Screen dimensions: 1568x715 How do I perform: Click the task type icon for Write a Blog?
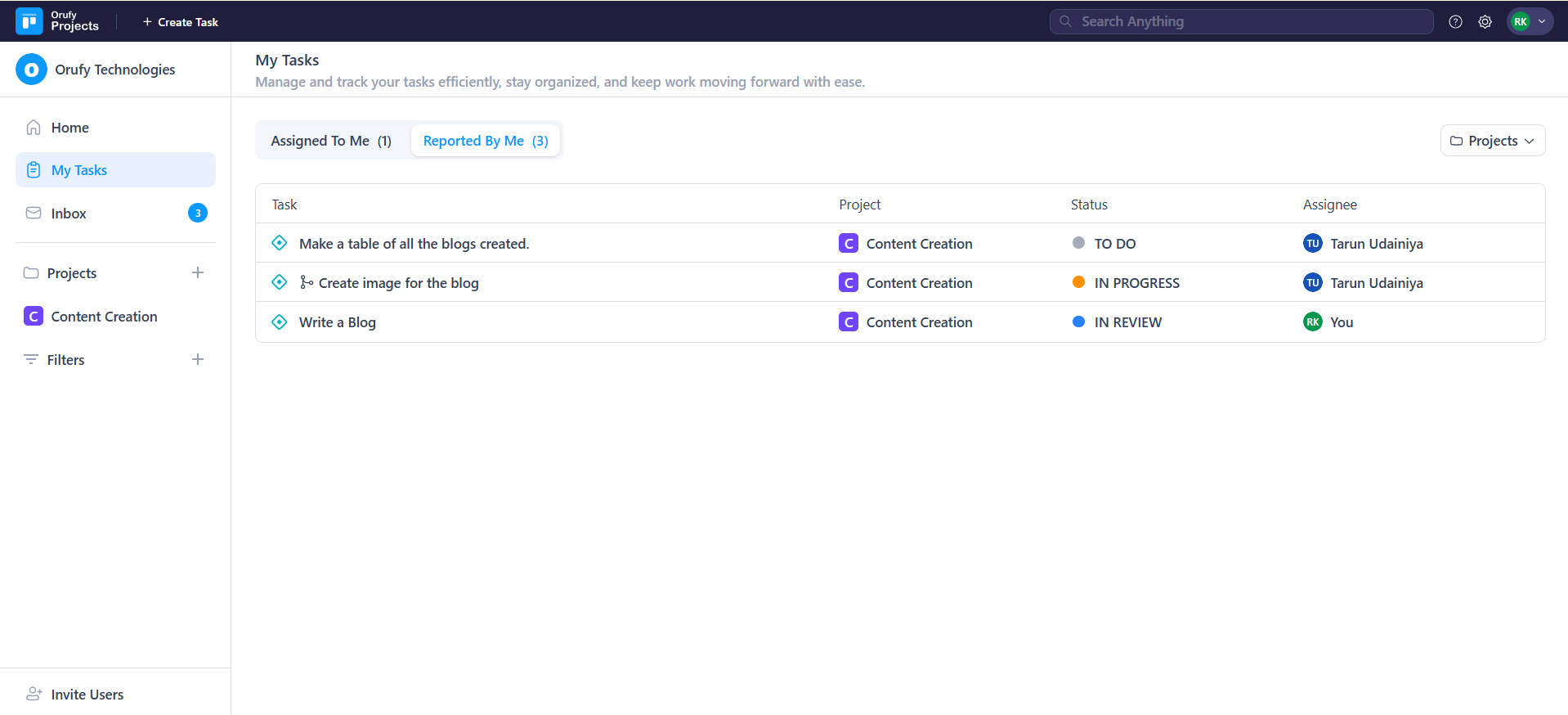click(280, 322)
